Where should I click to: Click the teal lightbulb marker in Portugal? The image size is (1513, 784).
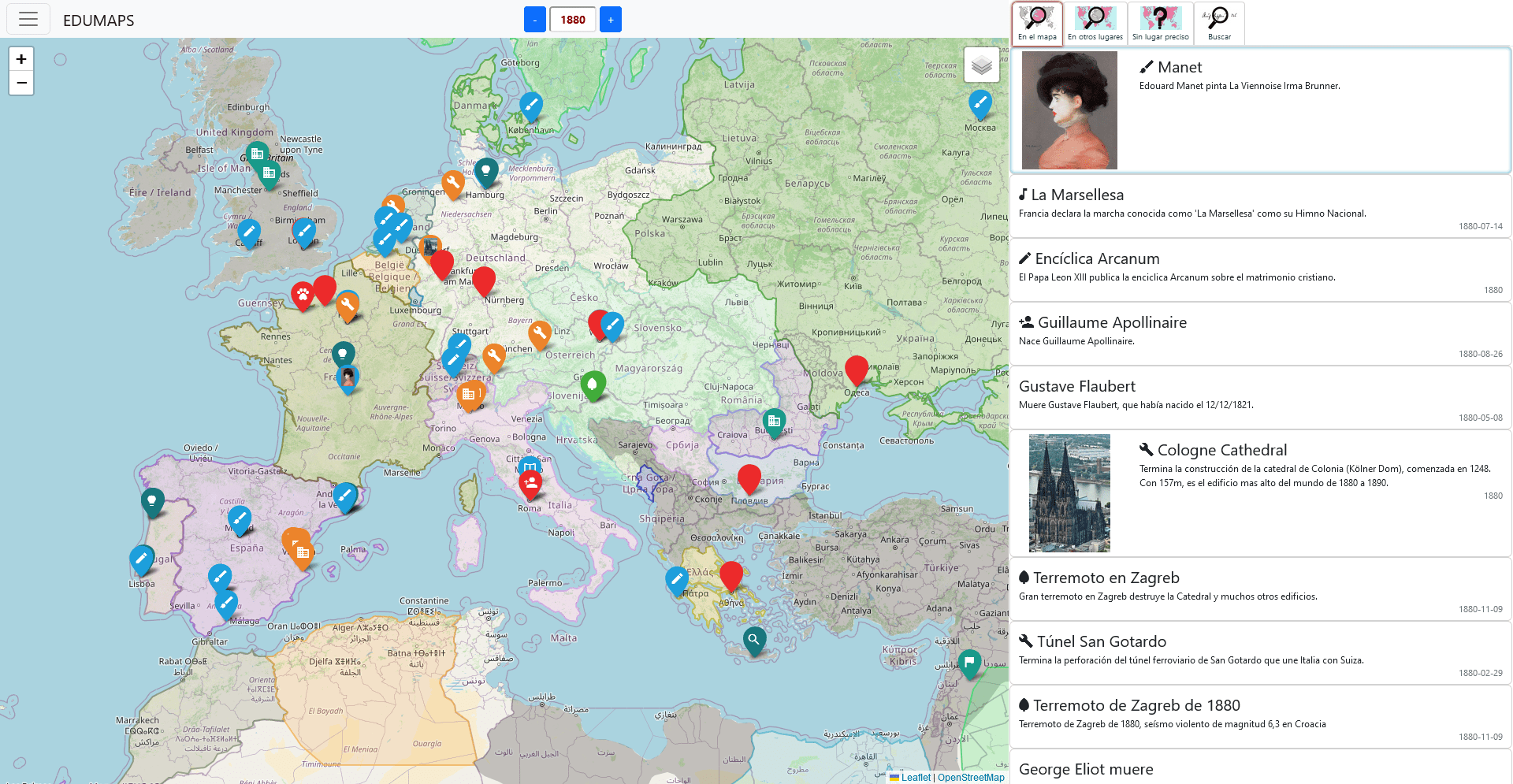(151, 500)
